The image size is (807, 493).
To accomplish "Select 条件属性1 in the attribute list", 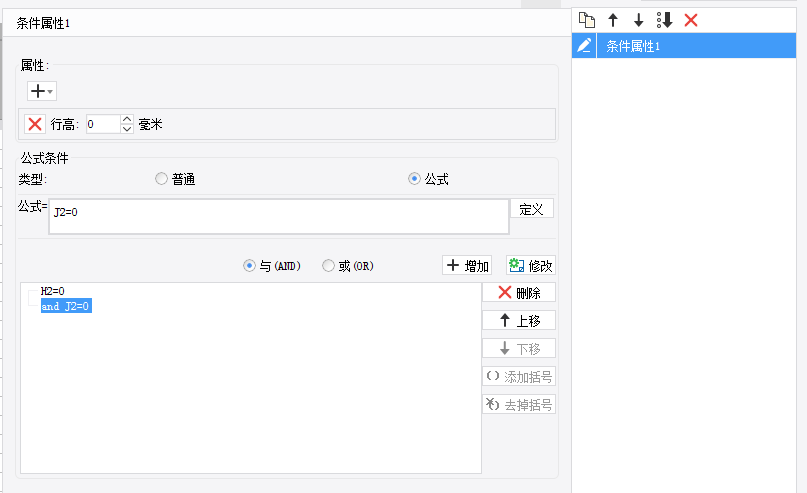I will click(696, 46).
